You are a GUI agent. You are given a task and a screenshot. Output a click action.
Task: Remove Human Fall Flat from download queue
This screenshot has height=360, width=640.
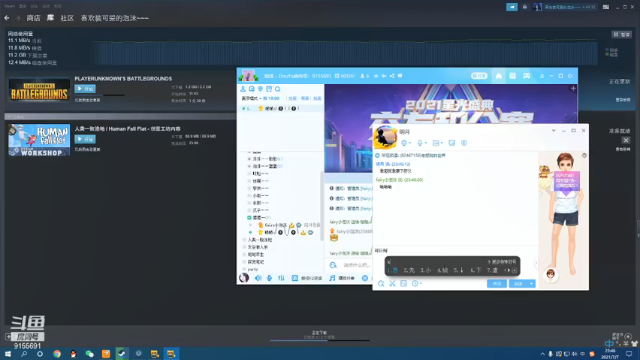click(626, 140)
